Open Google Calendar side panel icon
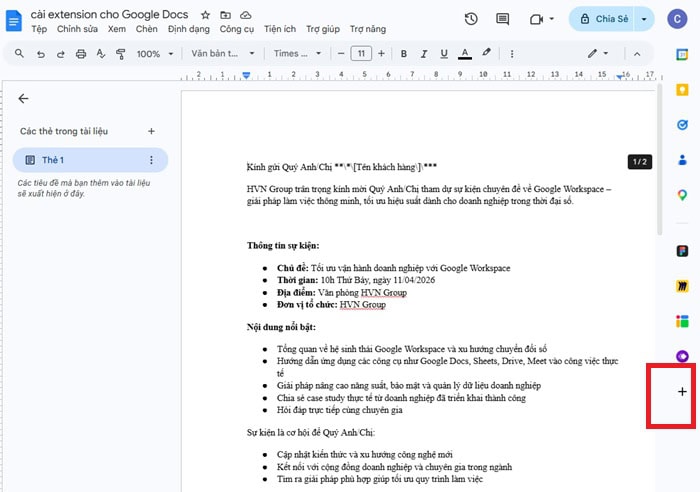Viewport: 700px width, 492px height. click(x=682, y=53)
